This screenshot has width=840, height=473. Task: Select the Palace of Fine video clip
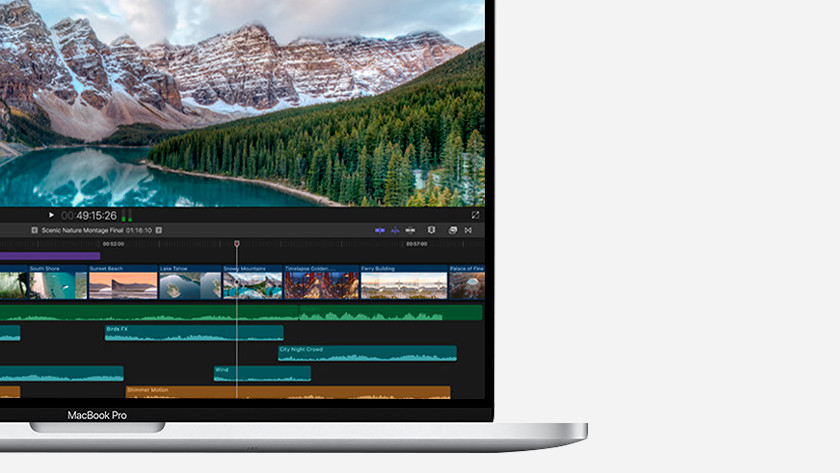point(467,282)
